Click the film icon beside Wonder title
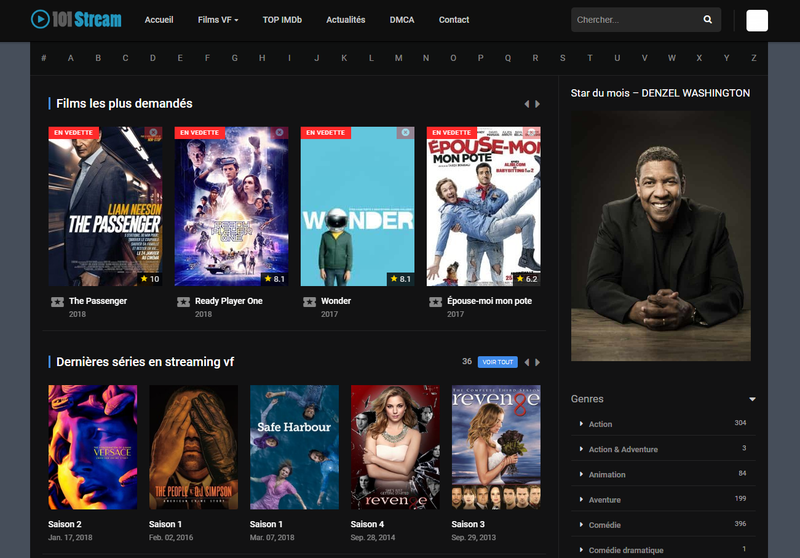800x558 pixels. coord(310,302)
